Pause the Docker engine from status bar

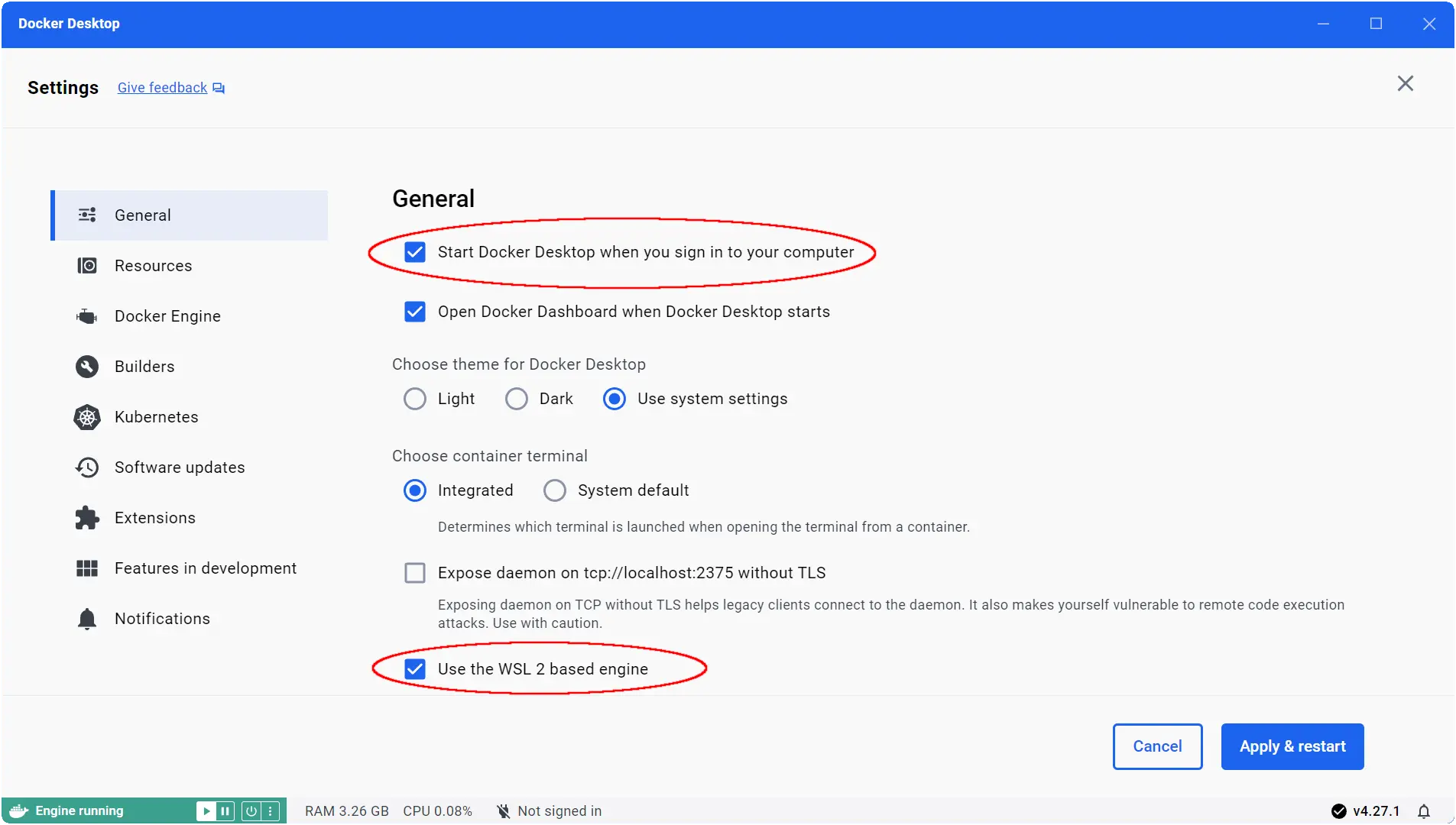[x=225, y=810]
